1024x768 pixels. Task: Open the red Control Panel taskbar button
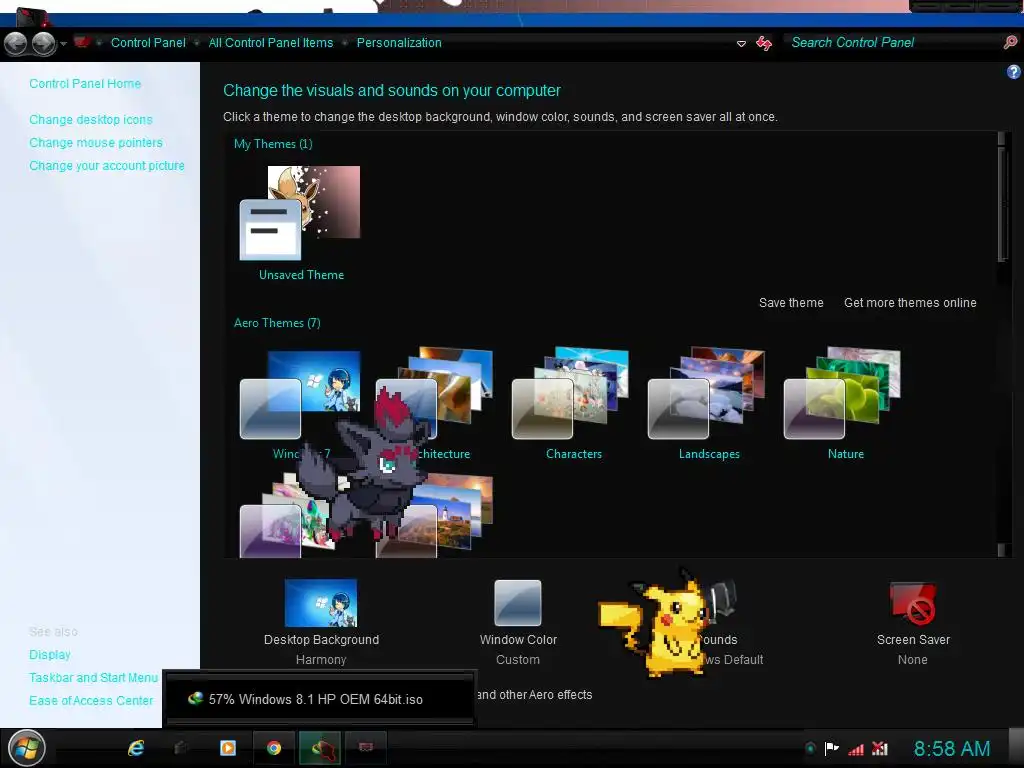366,748
